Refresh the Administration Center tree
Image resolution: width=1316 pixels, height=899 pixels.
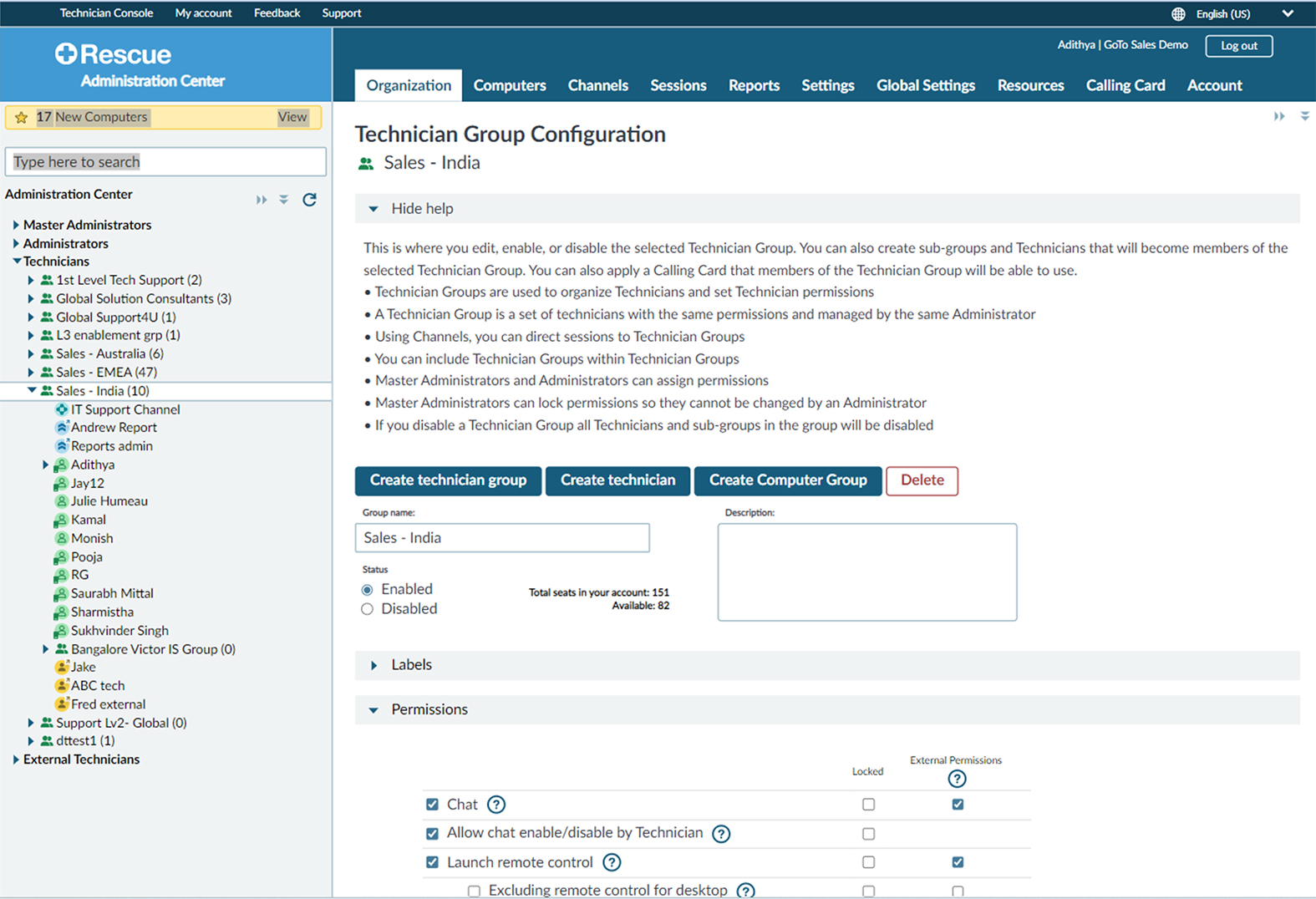click(309, 200)
